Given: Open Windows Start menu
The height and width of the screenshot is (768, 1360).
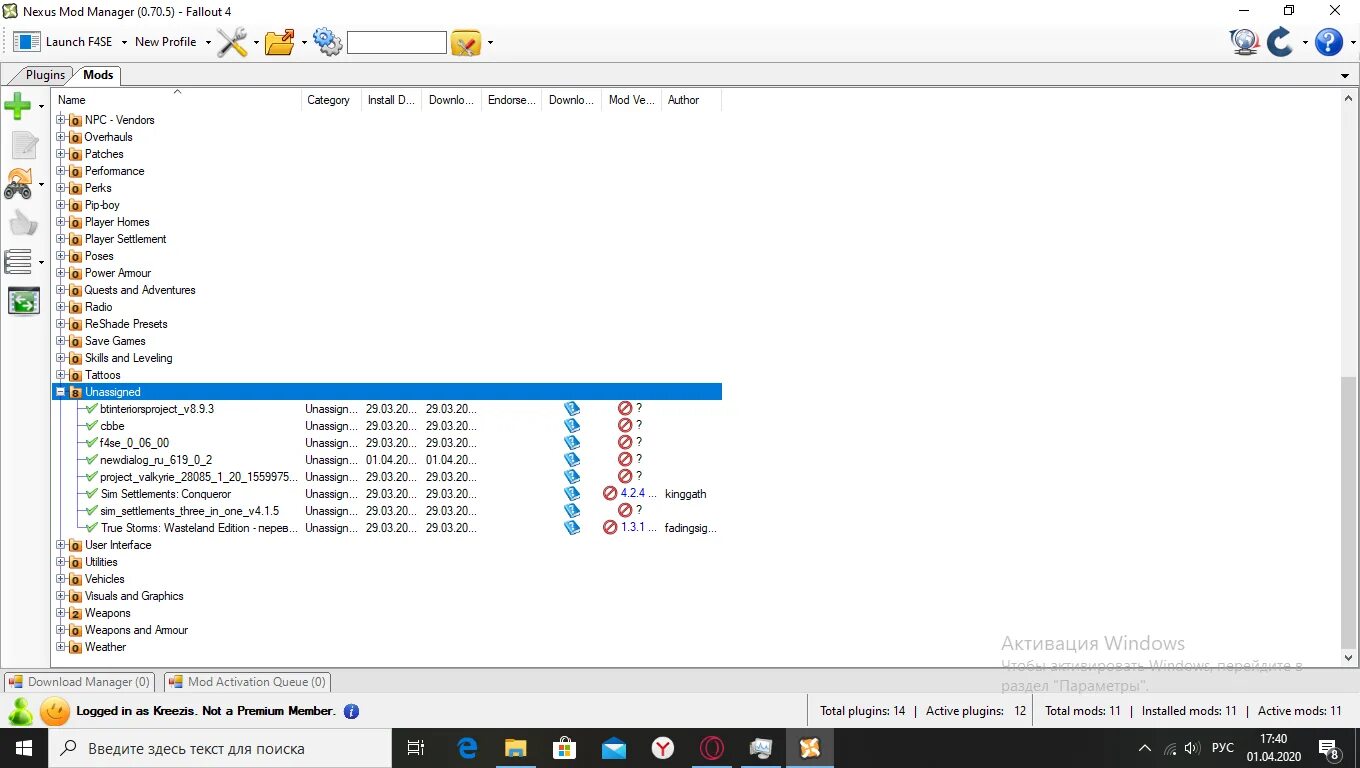Looking at the screenshot, I should [23, 748].
